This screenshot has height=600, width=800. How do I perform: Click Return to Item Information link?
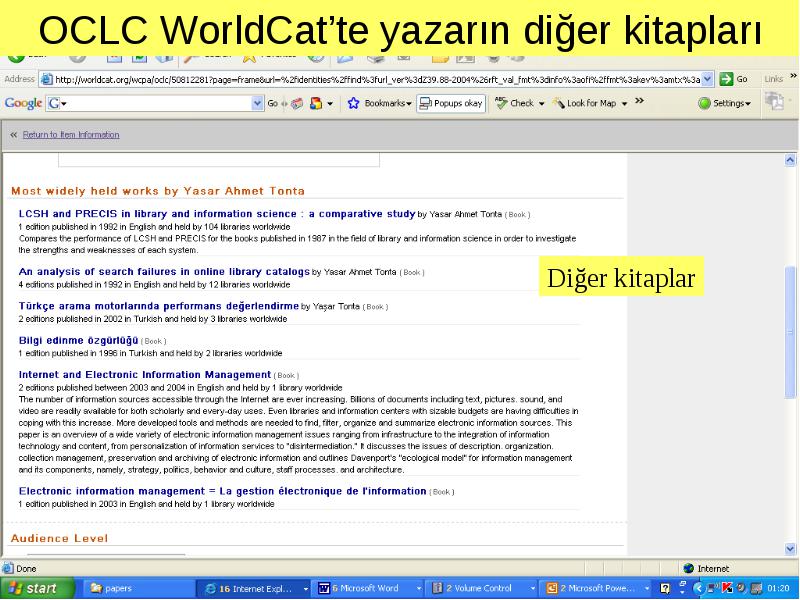coord(71,135)
